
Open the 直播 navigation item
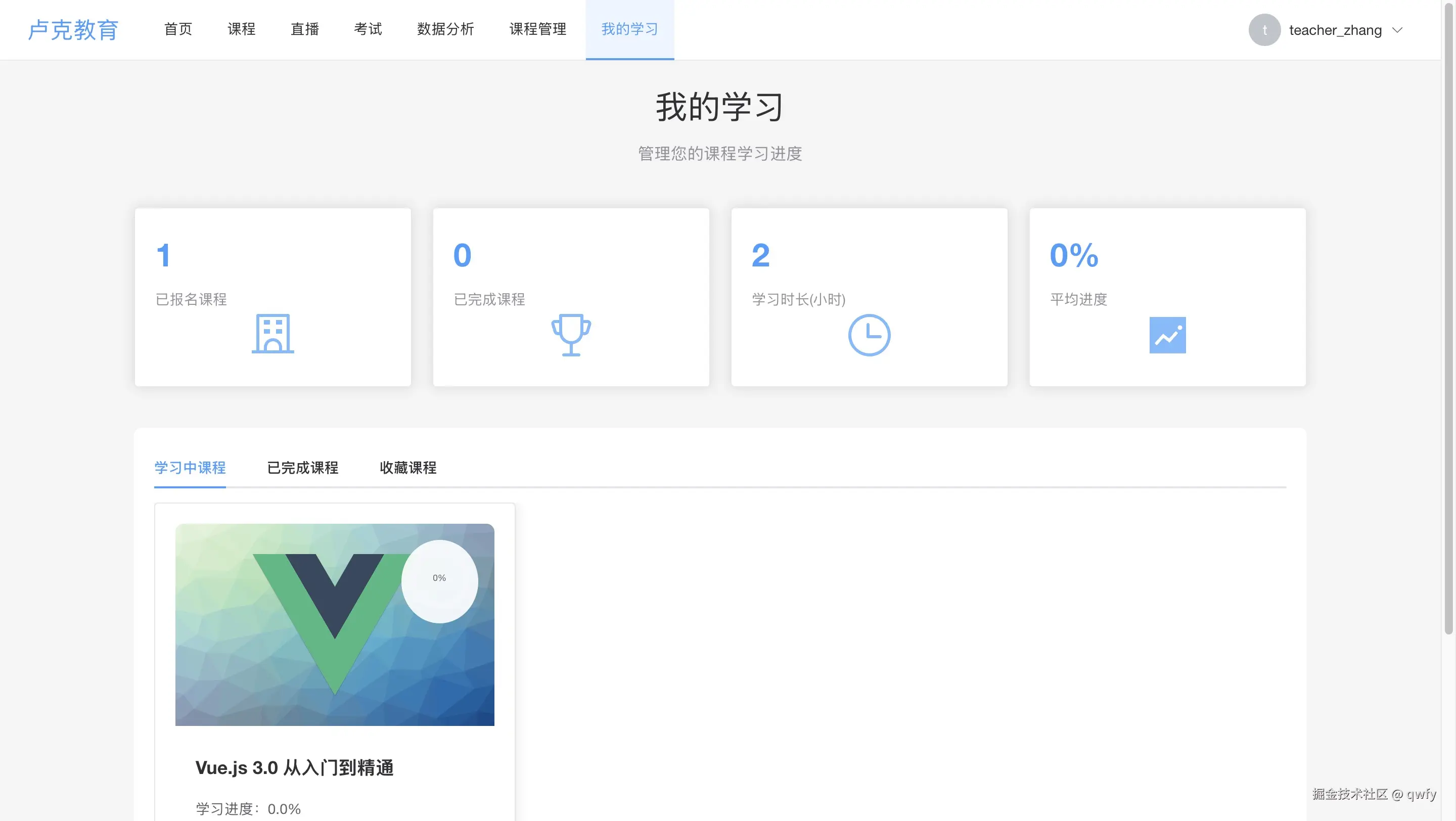[305, 29]
